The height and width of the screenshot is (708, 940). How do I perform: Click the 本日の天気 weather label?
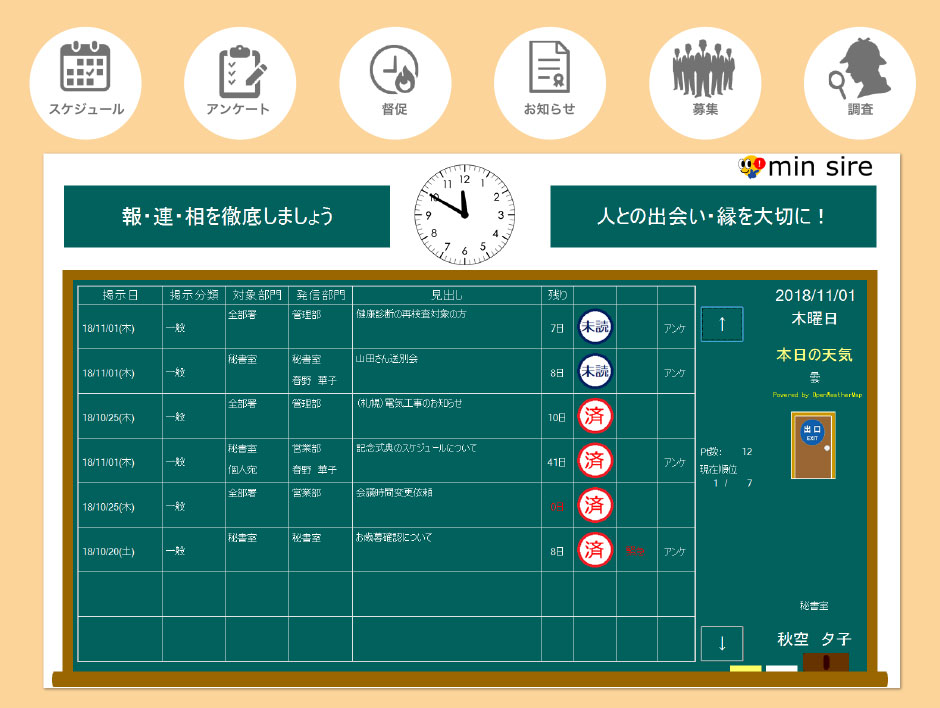[814, 355]
